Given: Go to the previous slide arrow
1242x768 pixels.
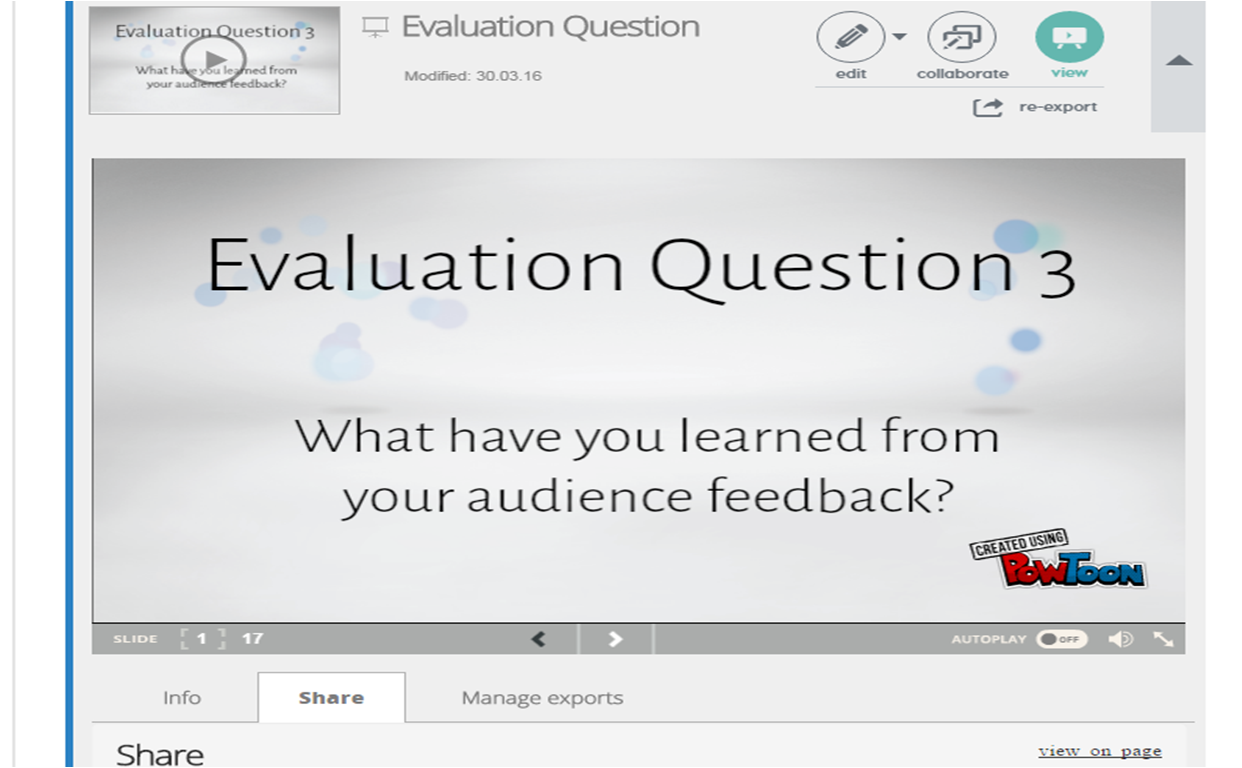Looking at the screenshot, I should pyautogui.click(x=538, y=639).
